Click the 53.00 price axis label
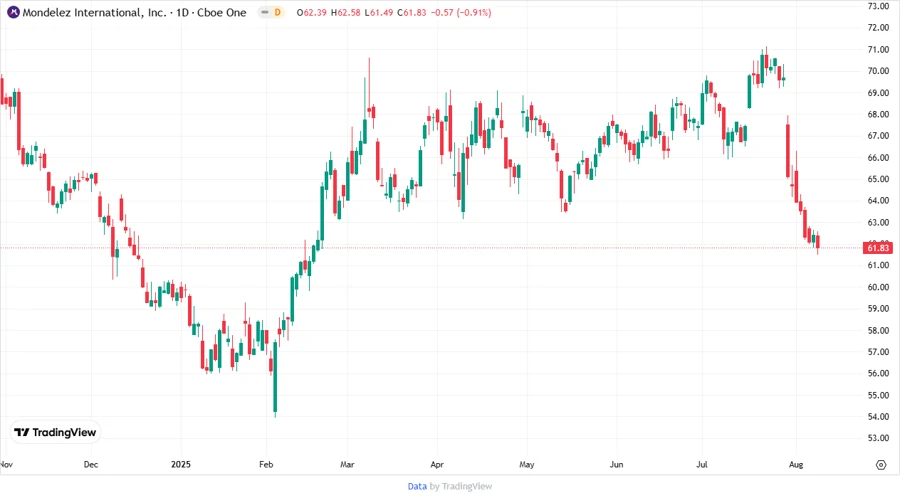Viewport: 900px width, 498px height. pyautogui.click(x=878, y=438)
